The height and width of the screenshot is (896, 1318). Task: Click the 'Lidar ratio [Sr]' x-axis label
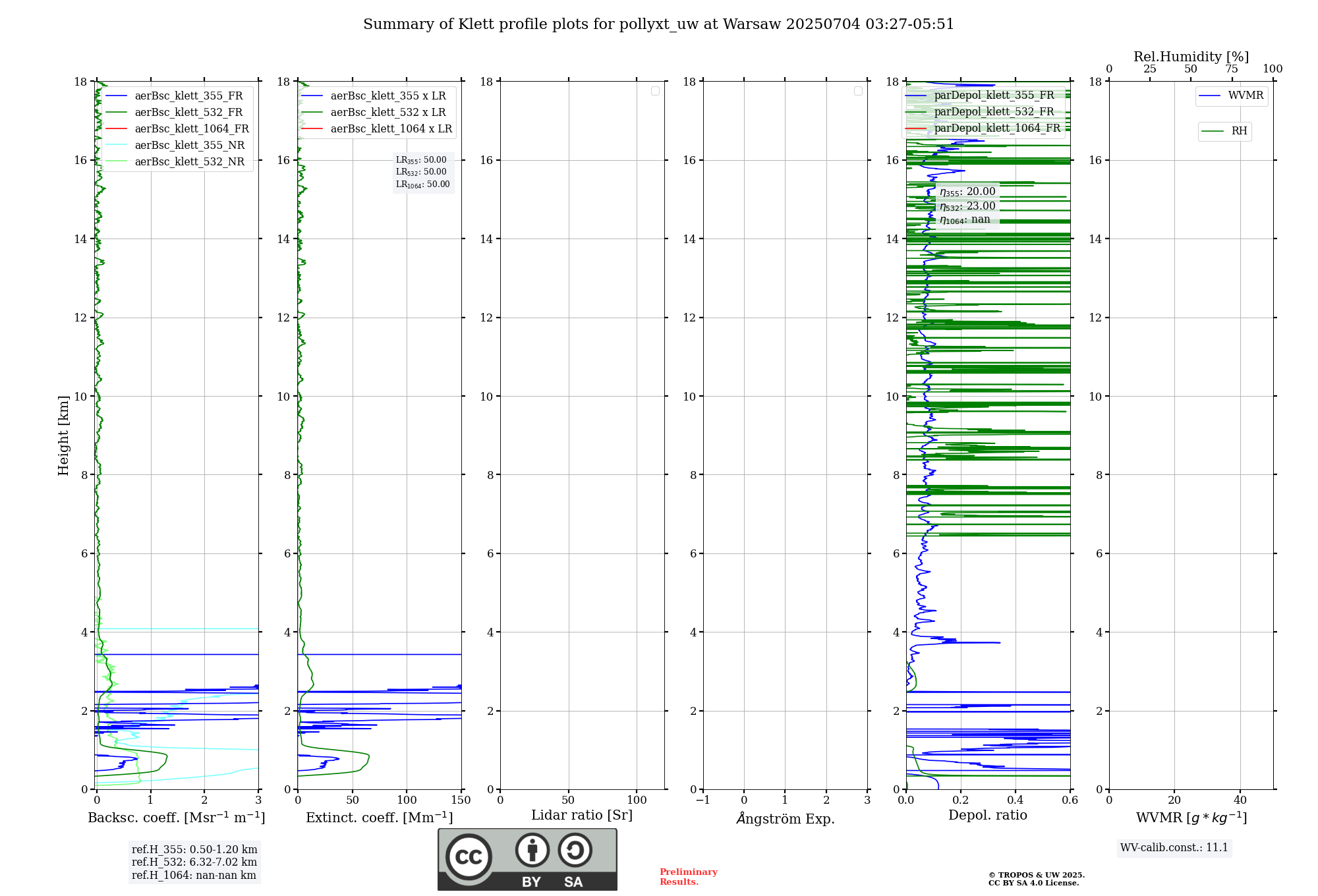point(582,816)
